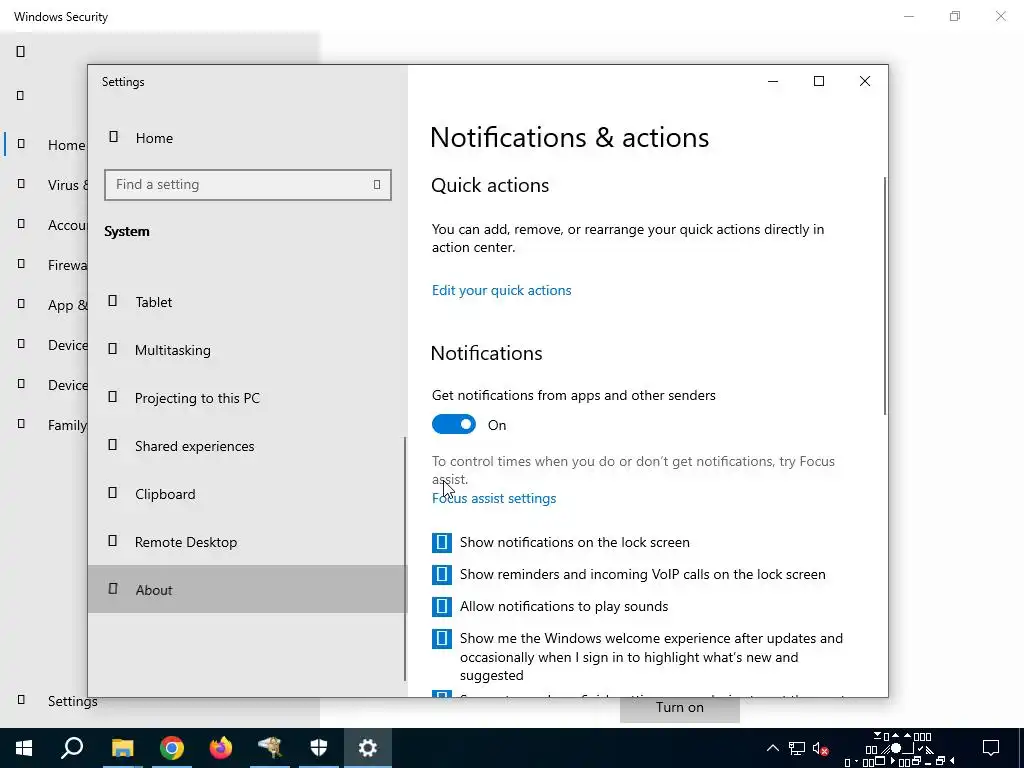Minimize the Settings window
This screenshot has width=1024, height=768.
[773, 81]
